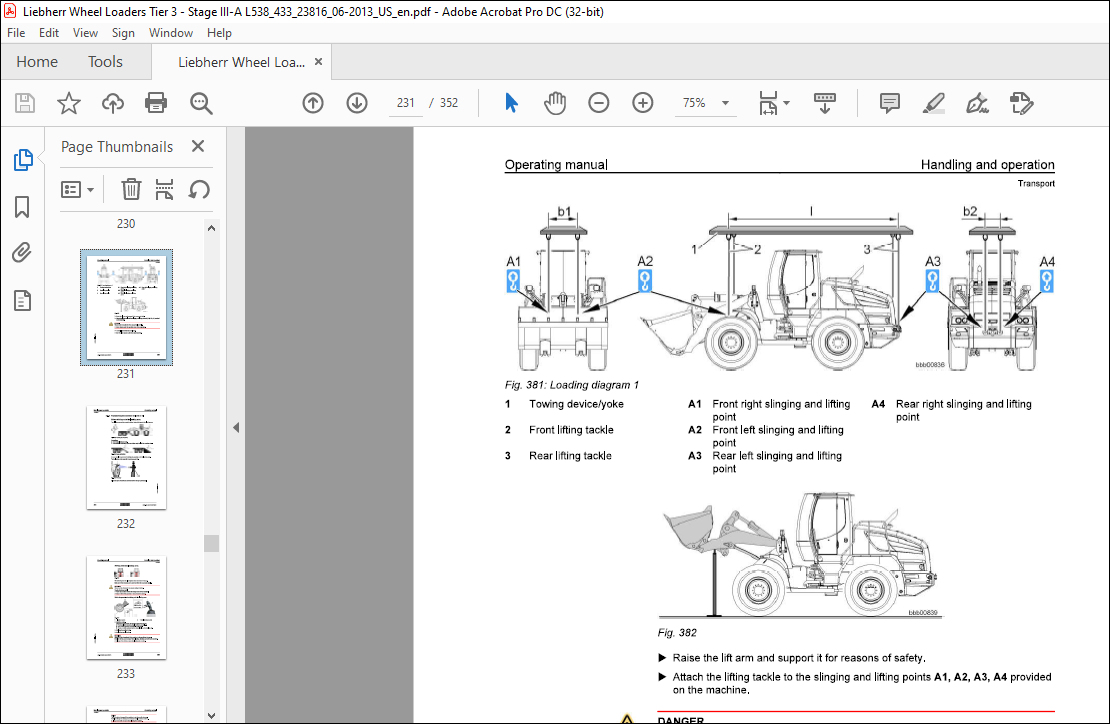The height and width of the screenshot is (724, 1110).
Task: Open the Bookmarks sidebar icon
Action: pos(23,207)
